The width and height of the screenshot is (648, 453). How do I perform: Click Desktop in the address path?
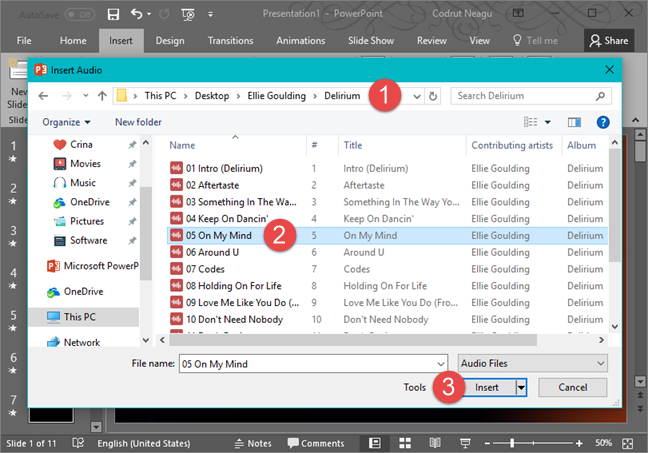tap(212, 96)
